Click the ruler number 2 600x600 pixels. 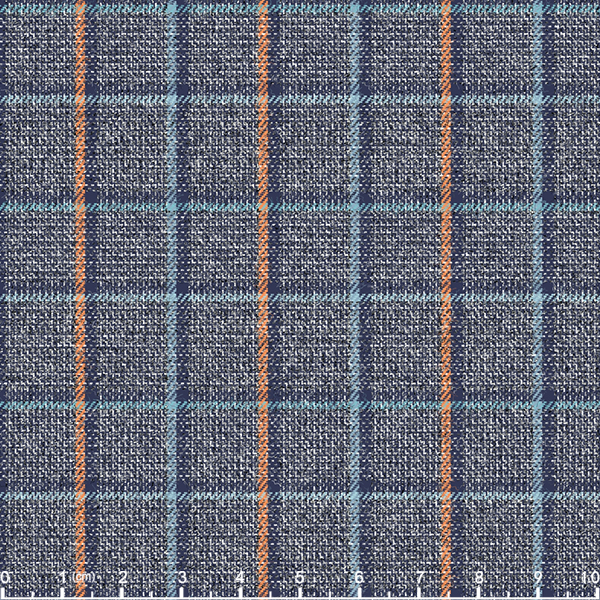[x=123, y=577]
